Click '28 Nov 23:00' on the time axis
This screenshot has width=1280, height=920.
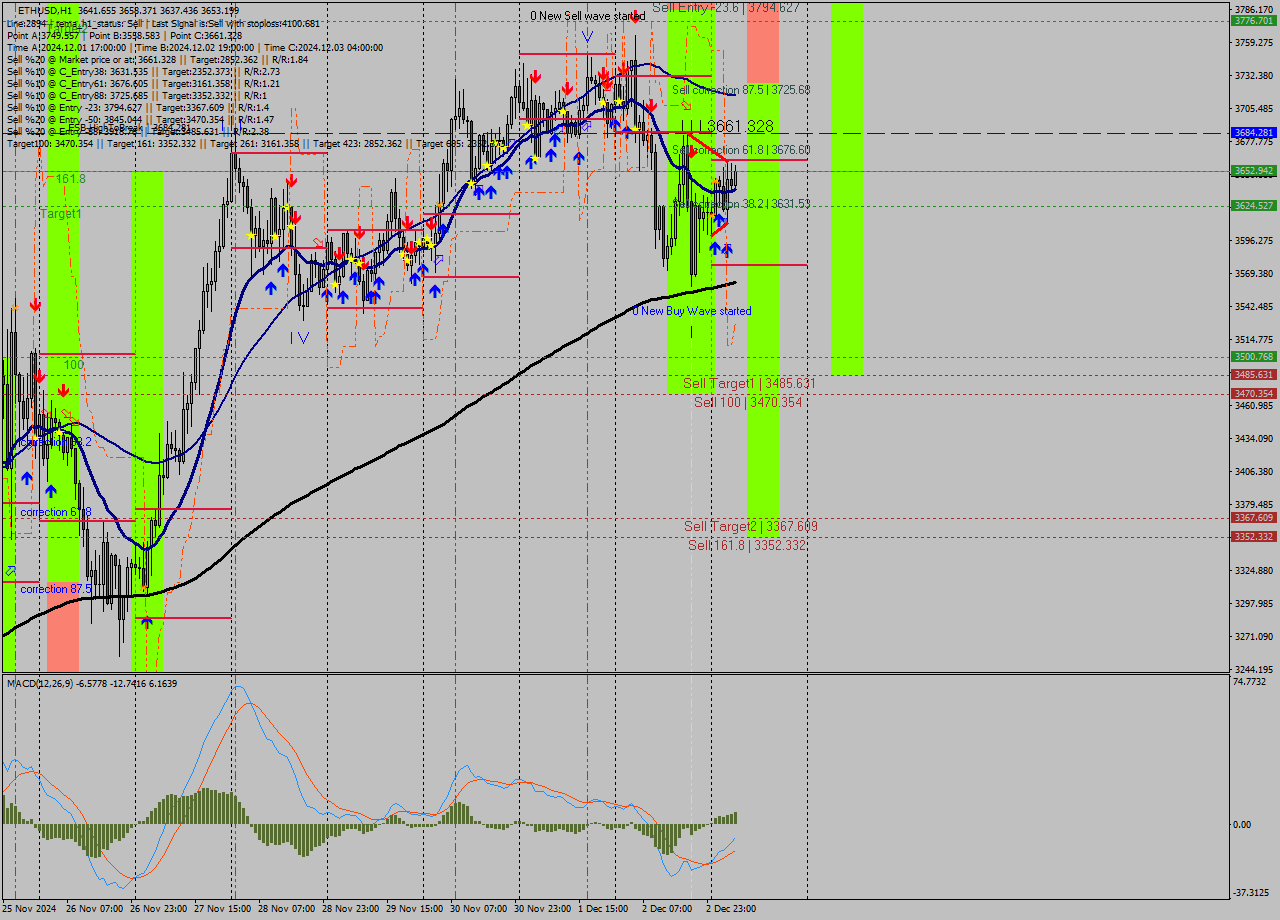351,909
